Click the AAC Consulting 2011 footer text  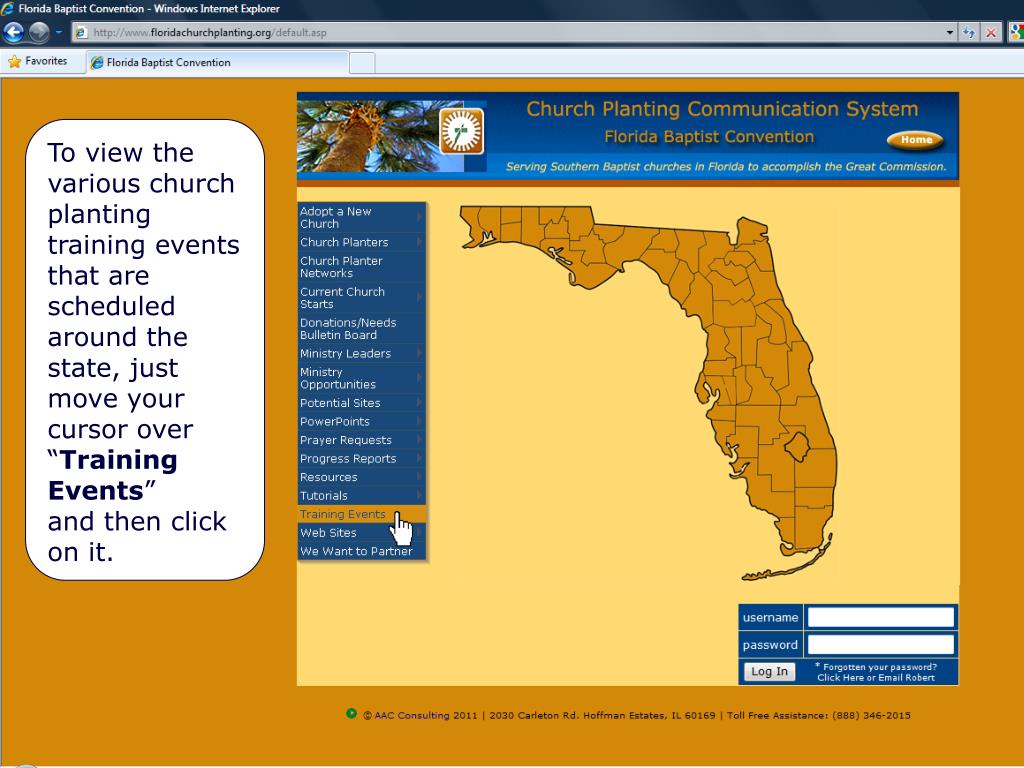pyautogui.click(x=420, y=715)
